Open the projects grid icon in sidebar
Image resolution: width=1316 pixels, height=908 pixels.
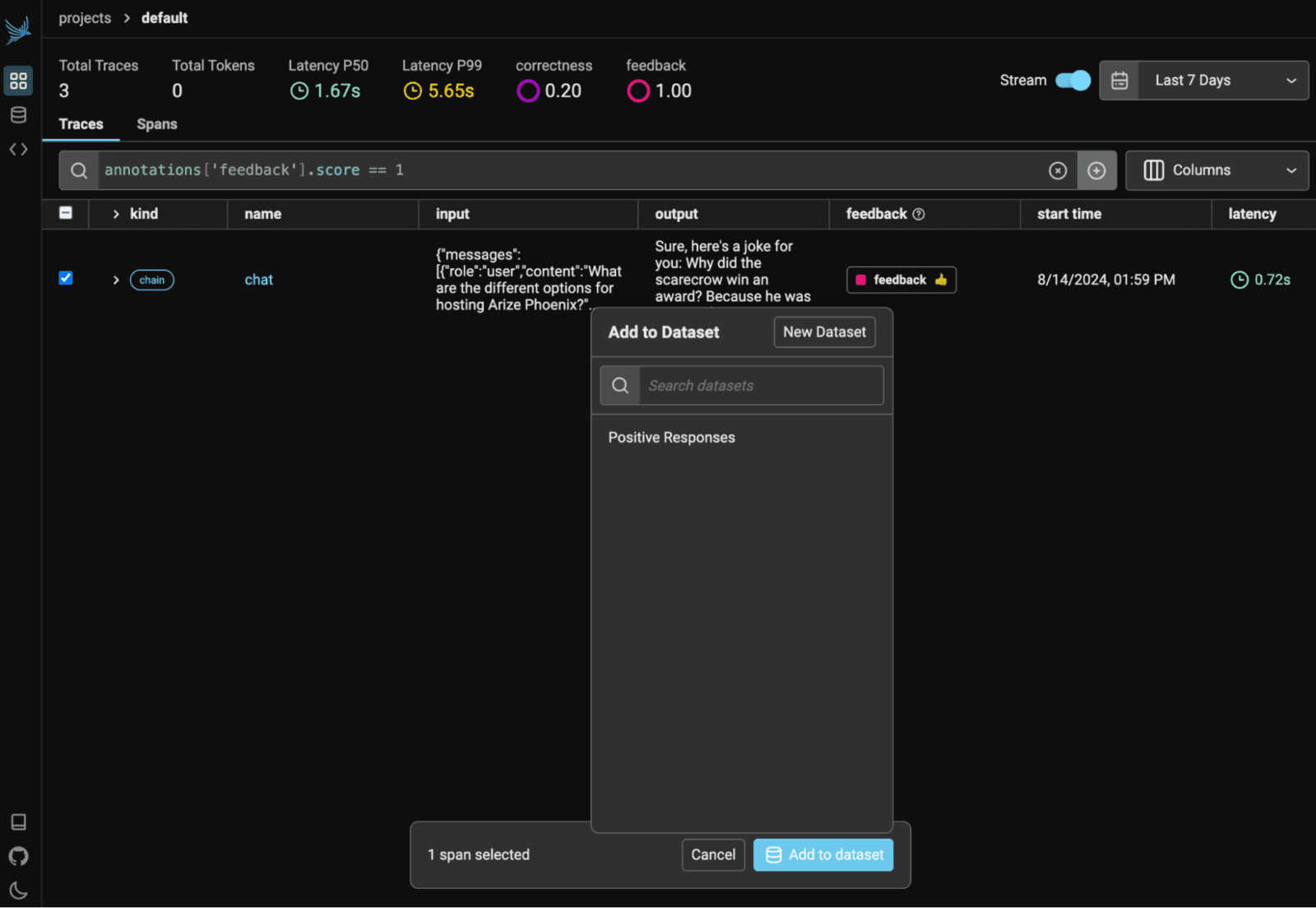18,81
